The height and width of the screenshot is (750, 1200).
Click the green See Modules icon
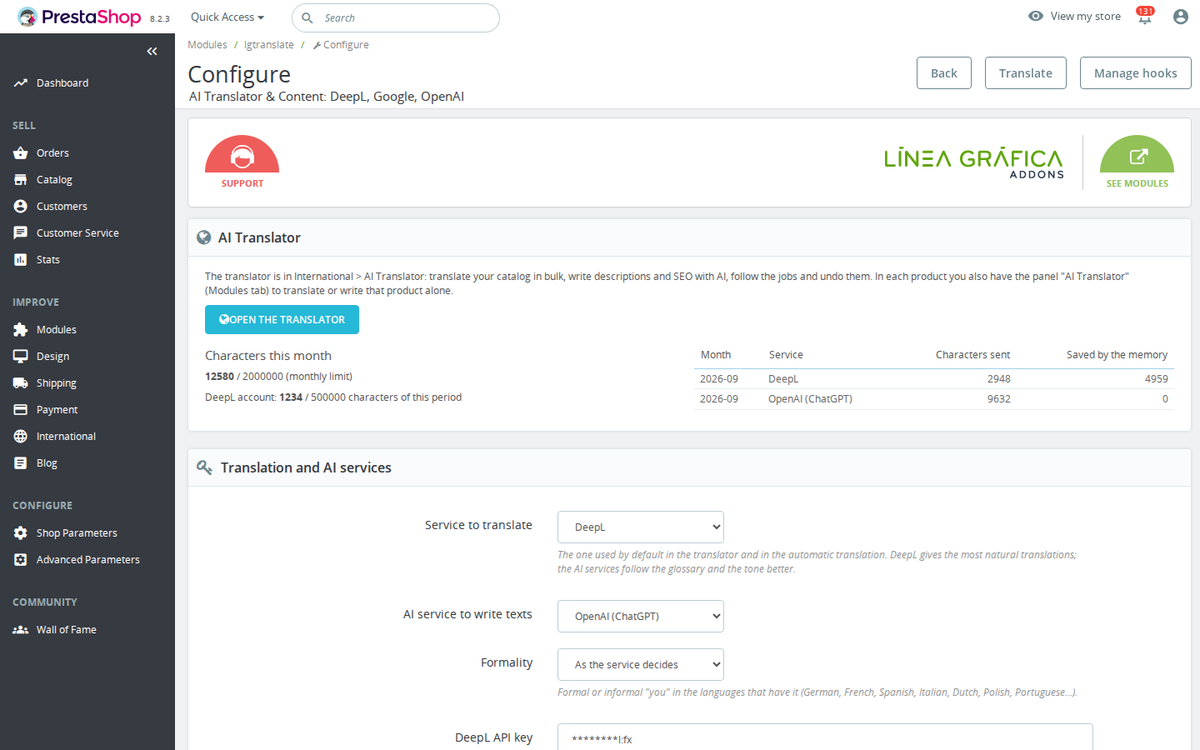tap(1137, 155)
